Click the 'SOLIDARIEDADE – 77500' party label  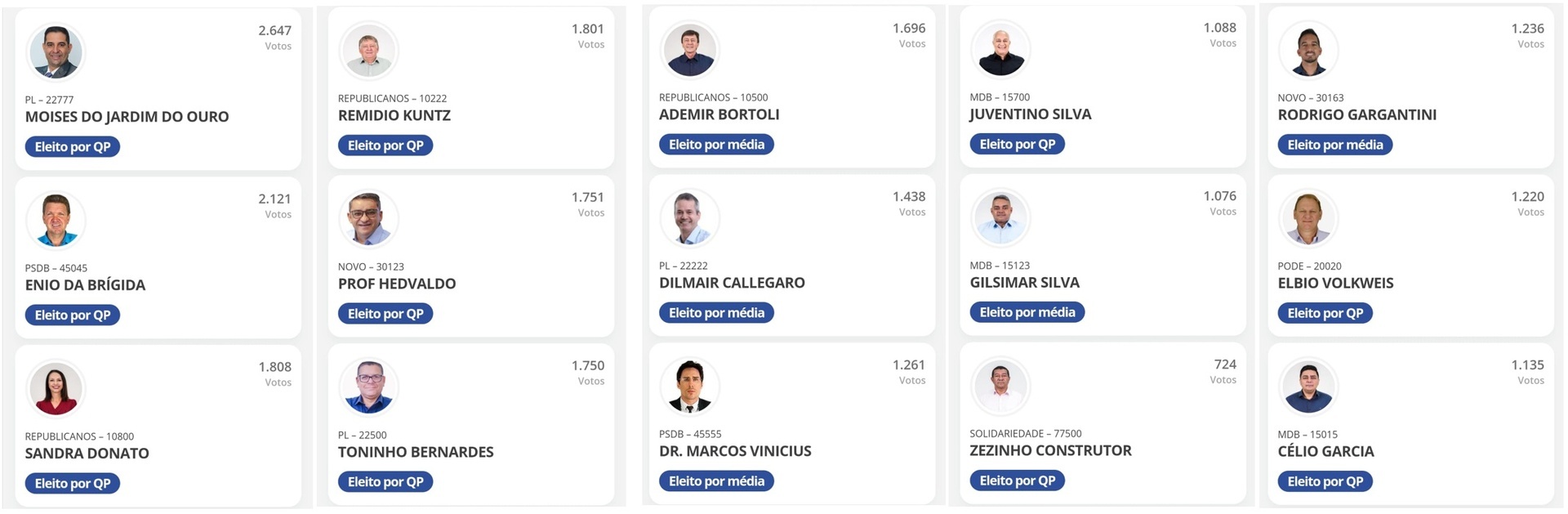[x=1025, y=433]
